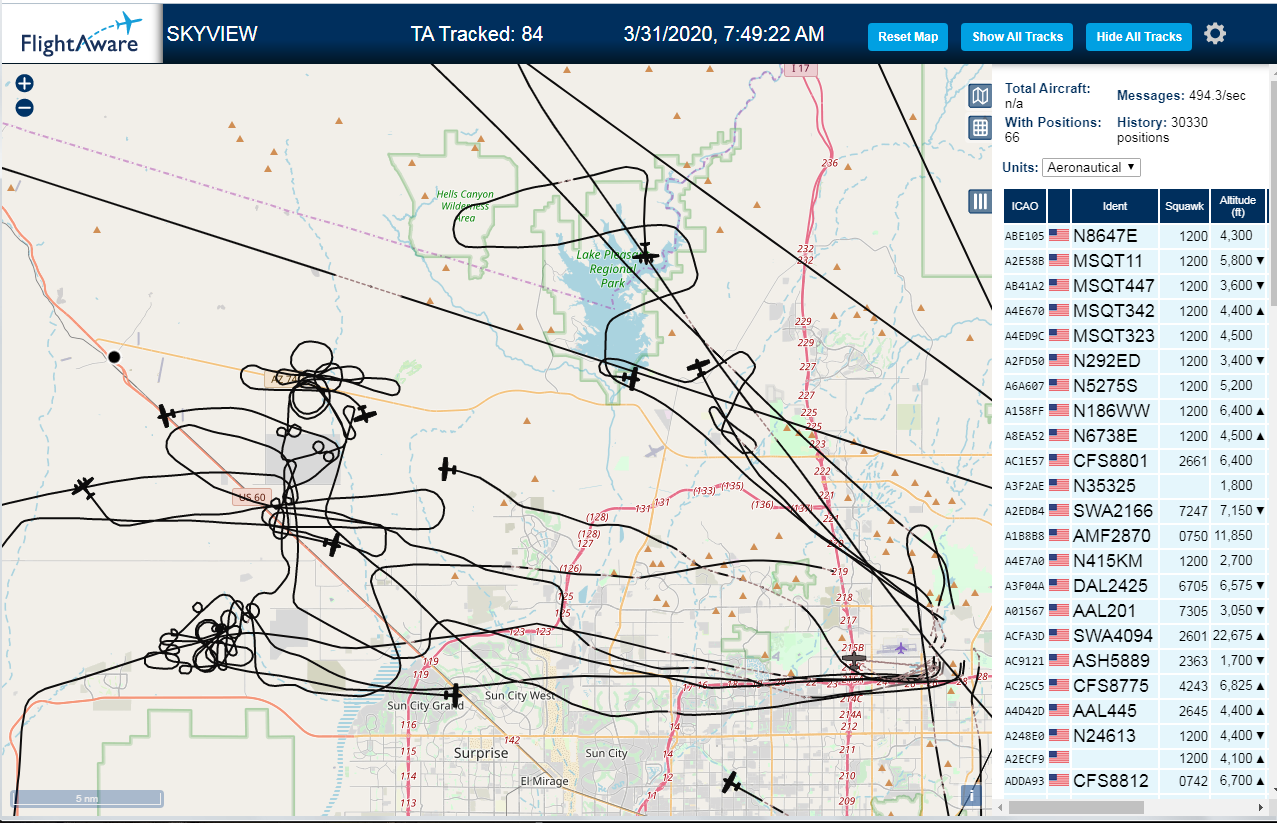Open the map layers icon
Viewport: 1277px width, 823px height.
pos(980,96)
